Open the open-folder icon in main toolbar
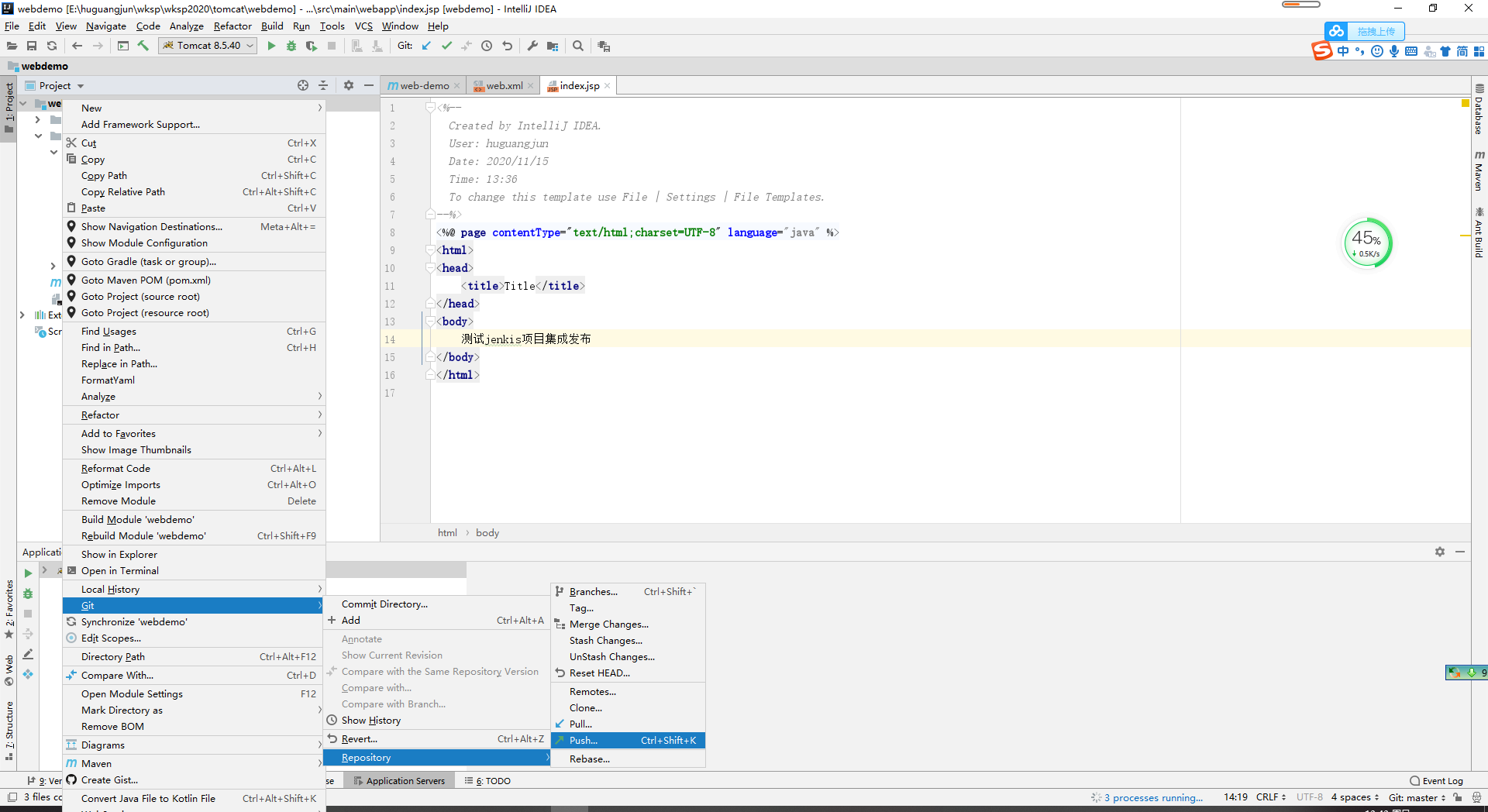This screenshot has height=812, width=1488. pos(12,46)
